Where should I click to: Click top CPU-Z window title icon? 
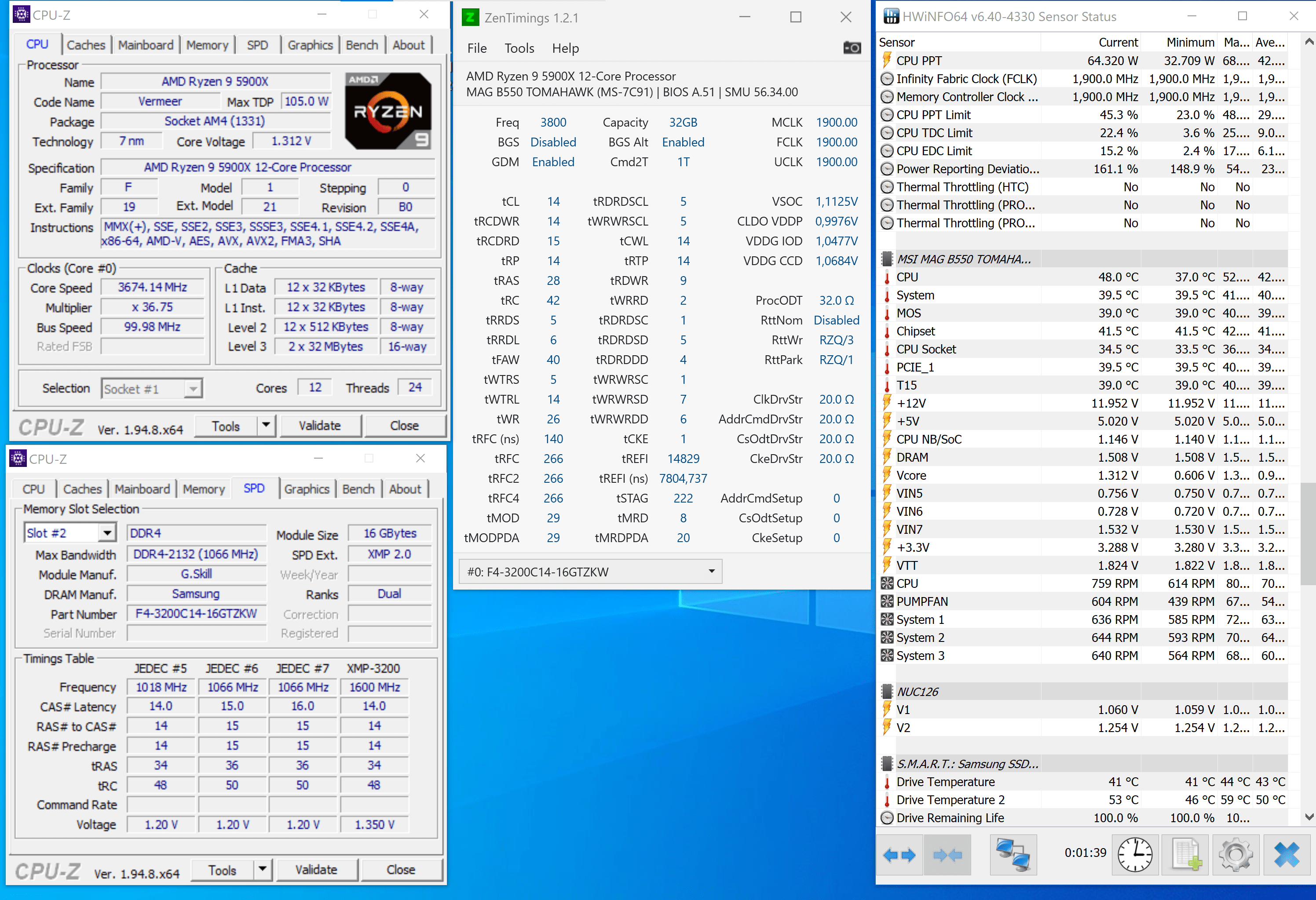click(21, 15)
